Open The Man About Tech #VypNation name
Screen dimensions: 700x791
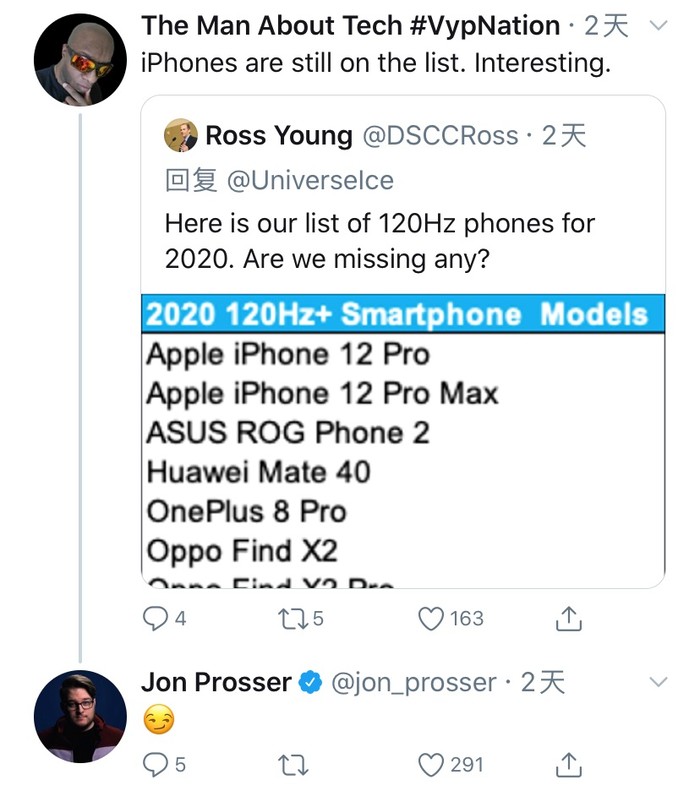pyautogui.click(x=350, y=25)
